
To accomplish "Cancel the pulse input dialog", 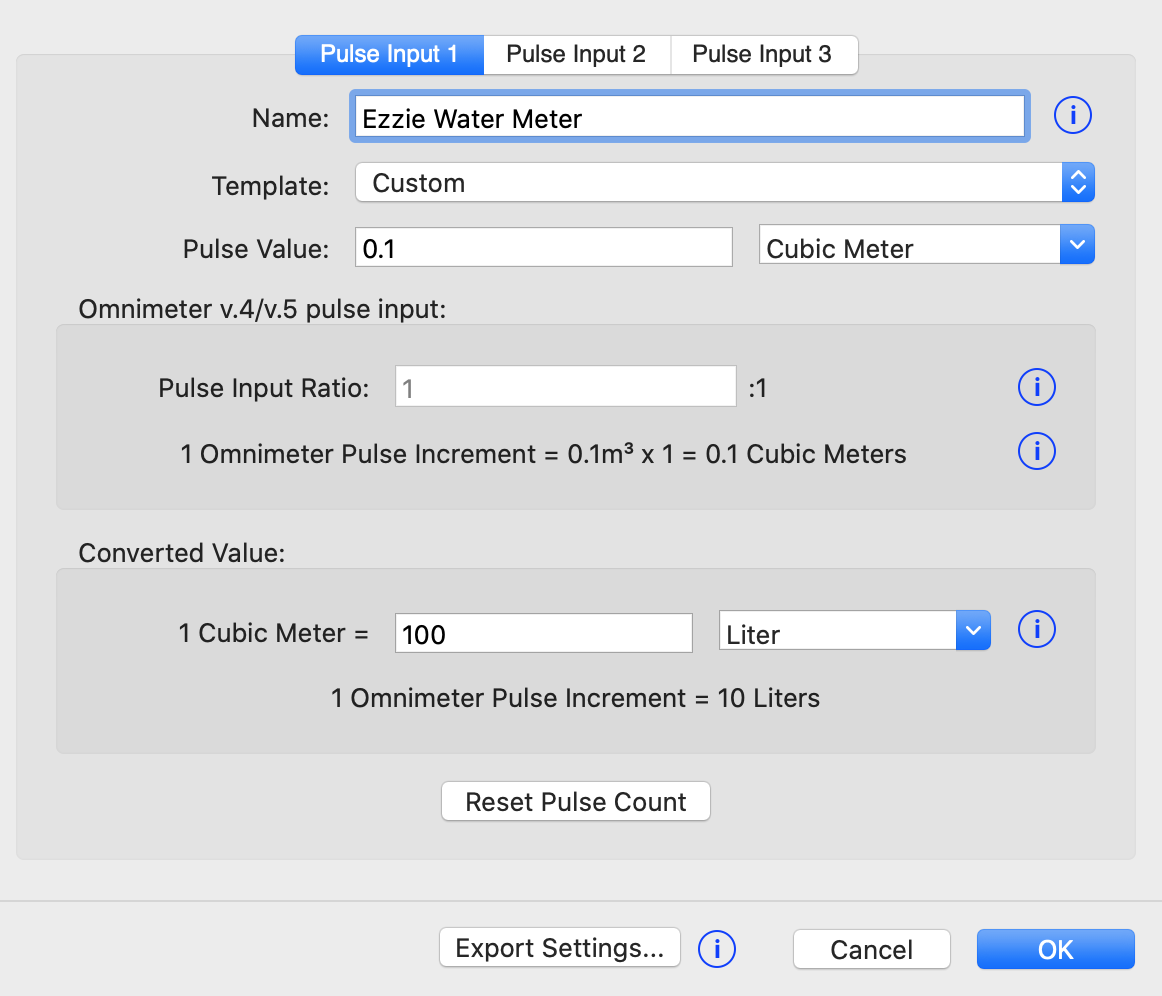I will 871,949.
